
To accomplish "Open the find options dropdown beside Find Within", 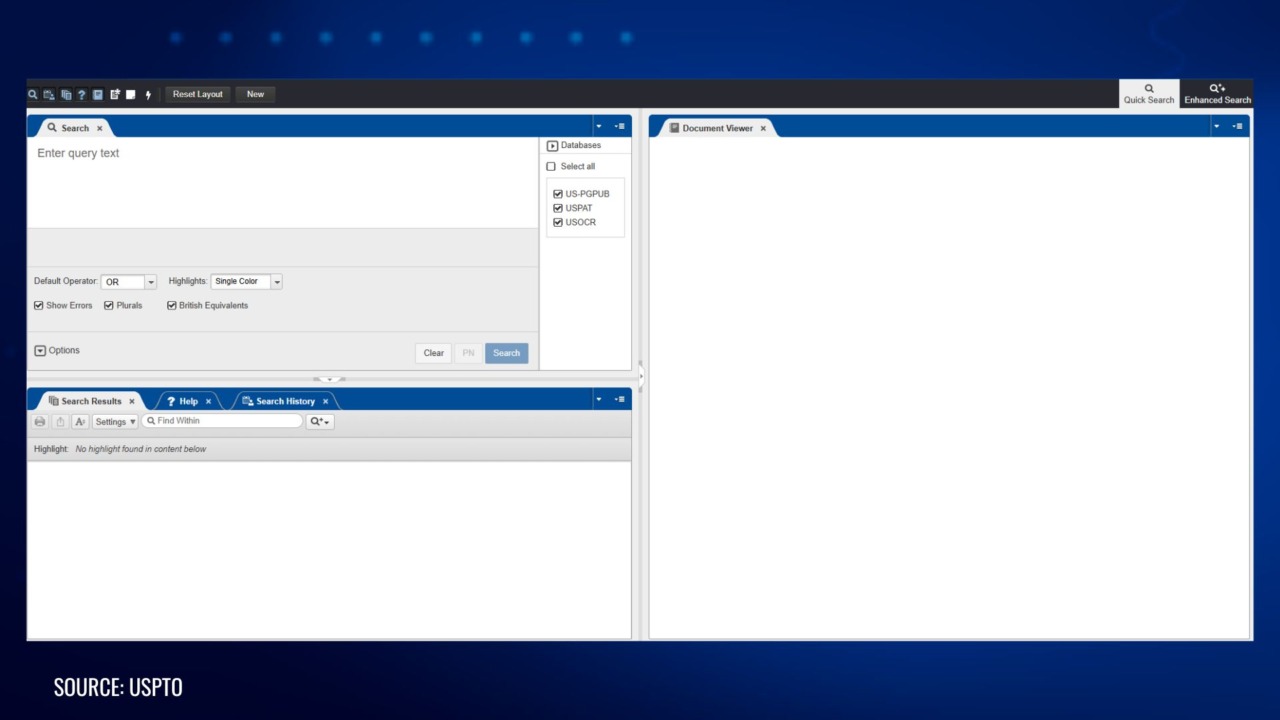I will (320, 422).
